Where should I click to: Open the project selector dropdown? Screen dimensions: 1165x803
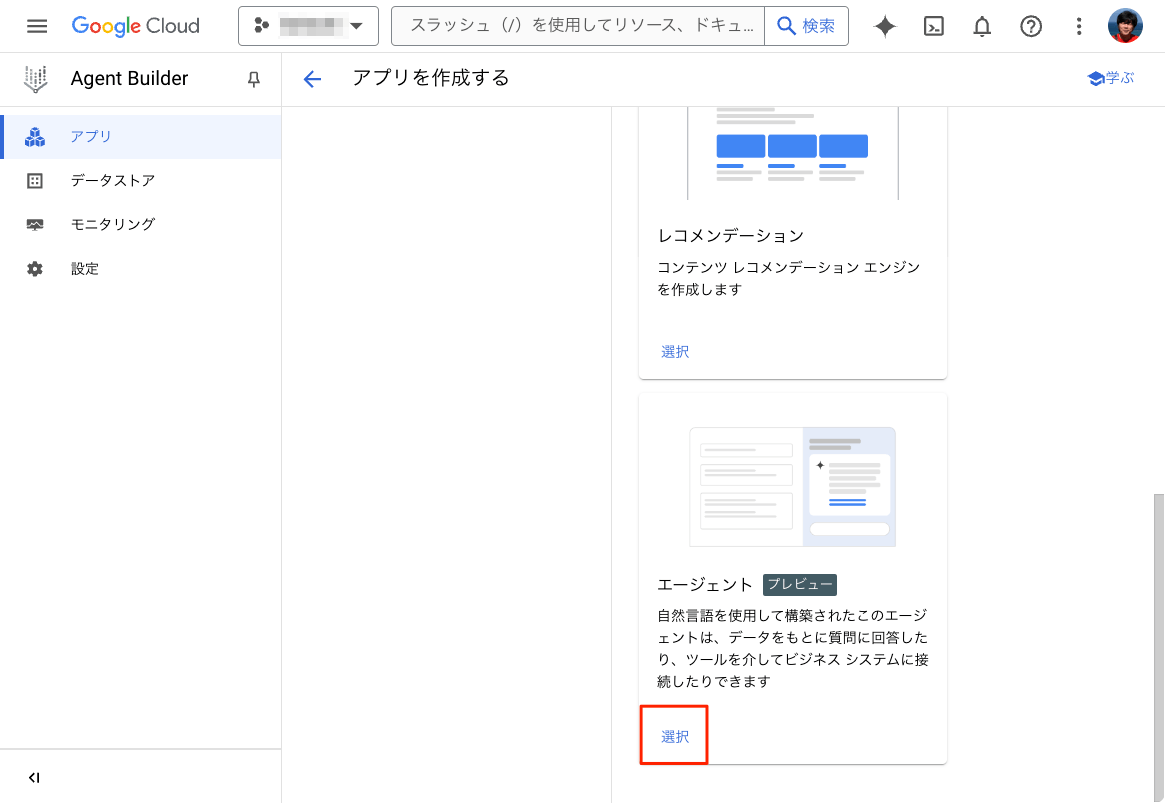(x=308, y=26)
